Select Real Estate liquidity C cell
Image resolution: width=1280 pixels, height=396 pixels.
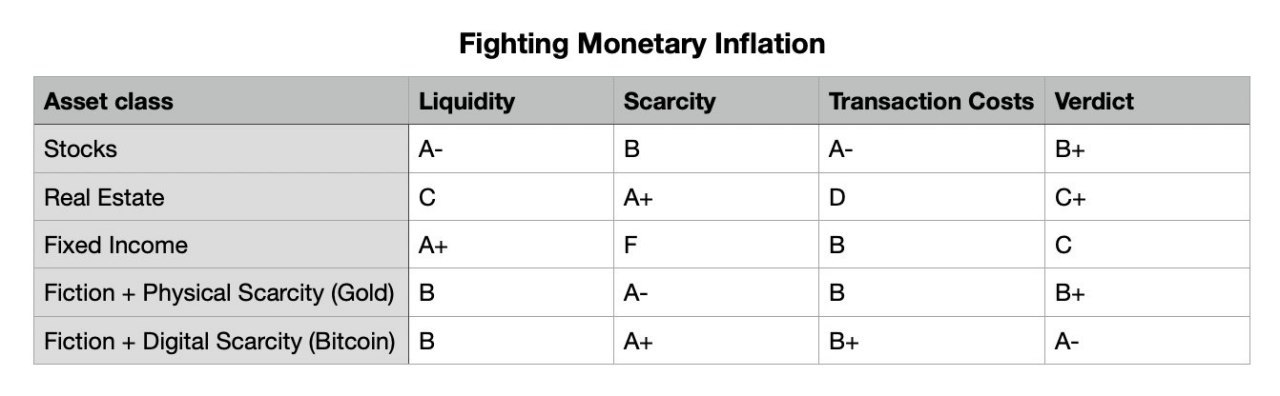tap(511, 197)
